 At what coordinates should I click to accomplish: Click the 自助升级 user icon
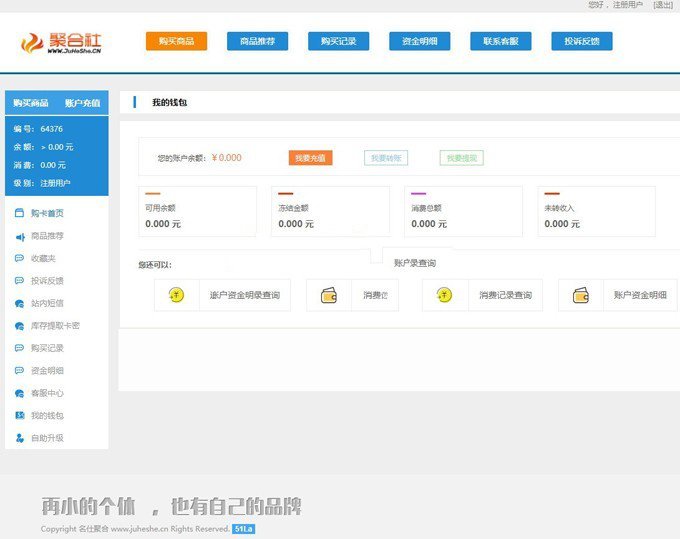(x=20, y=438)
